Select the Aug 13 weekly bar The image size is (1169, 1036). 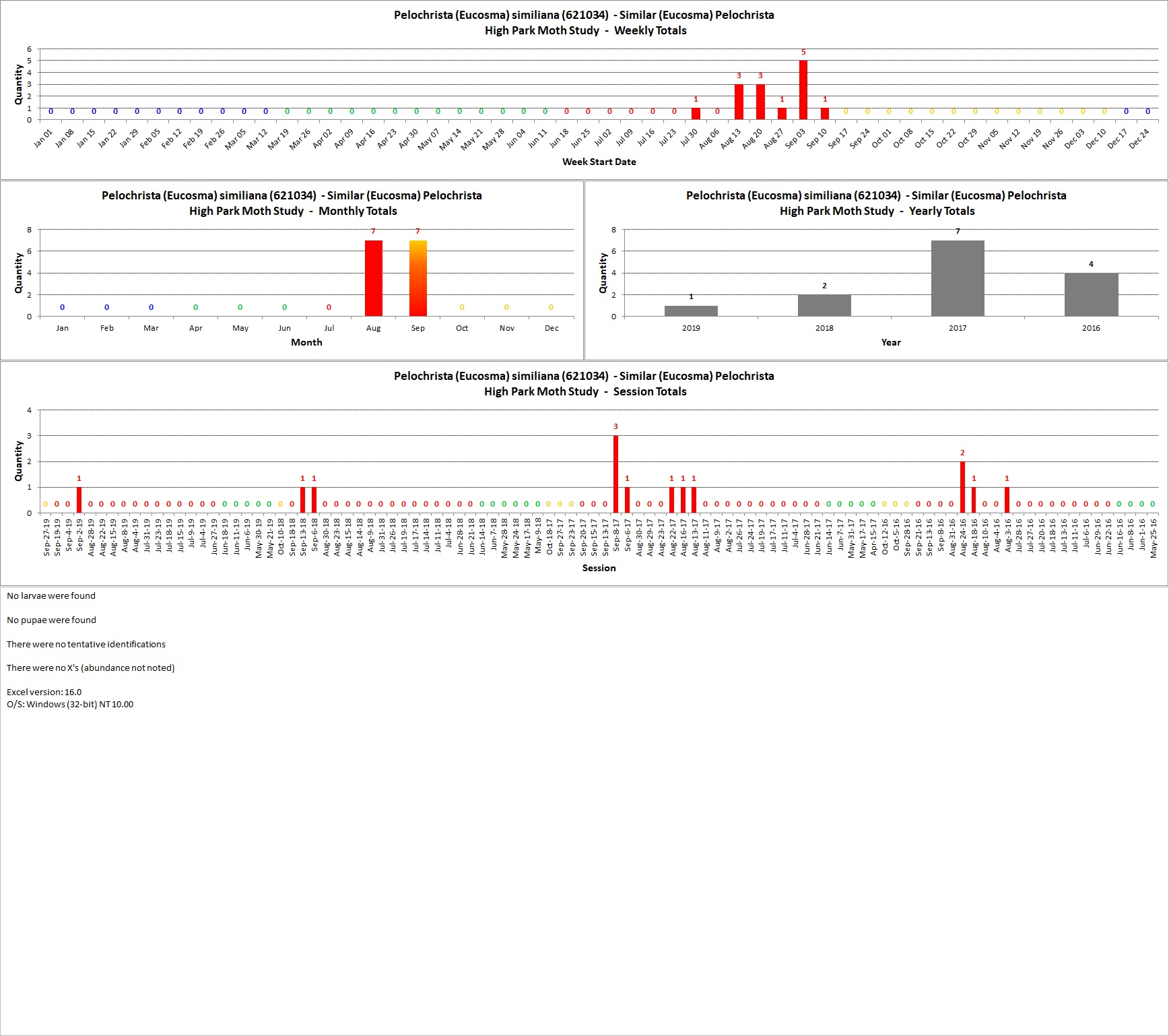click(x=739, y=102)
